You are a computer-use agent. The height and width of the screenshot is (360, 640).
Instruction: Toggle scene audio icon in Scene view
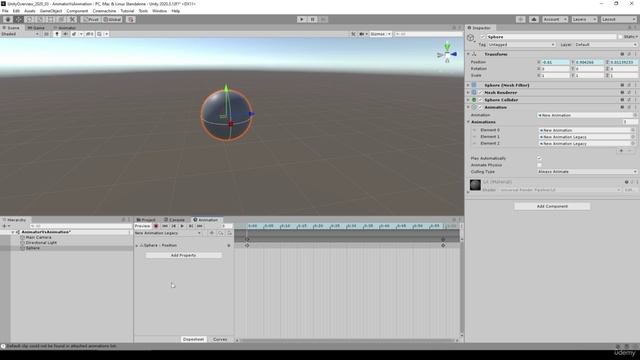tap(65, 34)
